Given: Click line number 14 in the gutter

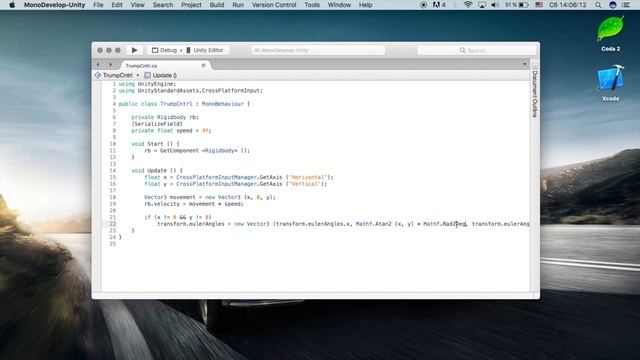Looking at the screenshot, I should click(113, 170).
